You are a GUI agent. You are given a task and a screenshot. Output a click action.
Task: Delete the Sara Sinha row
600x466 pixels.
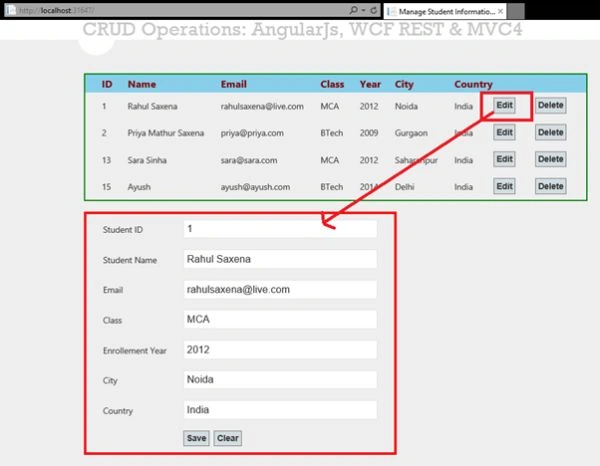pyautogui.click(x=550, y=159)
